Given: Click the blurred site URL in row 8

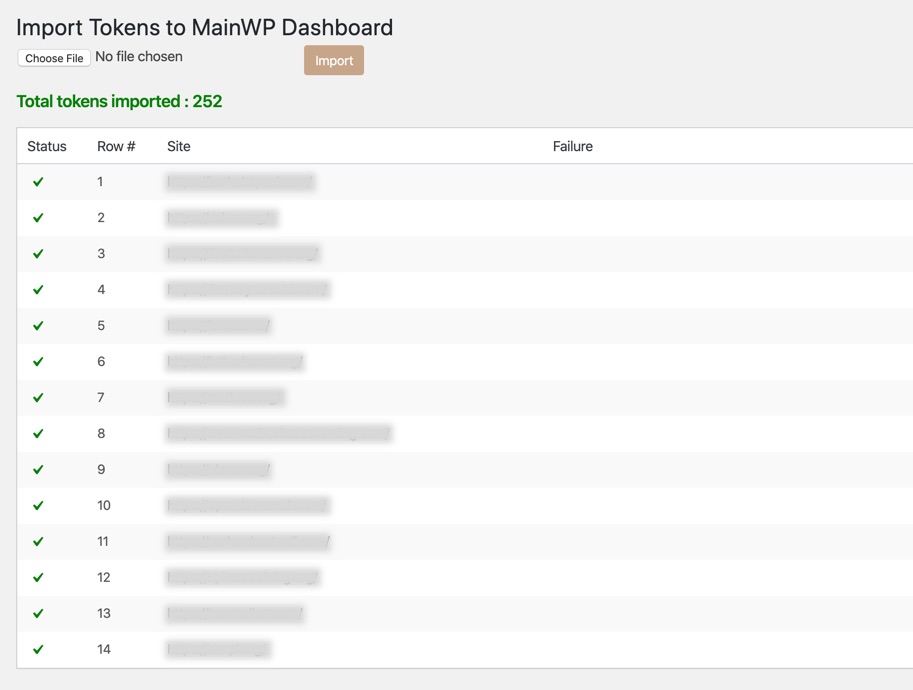Looking at the screenshot, I should pos(279,434).
